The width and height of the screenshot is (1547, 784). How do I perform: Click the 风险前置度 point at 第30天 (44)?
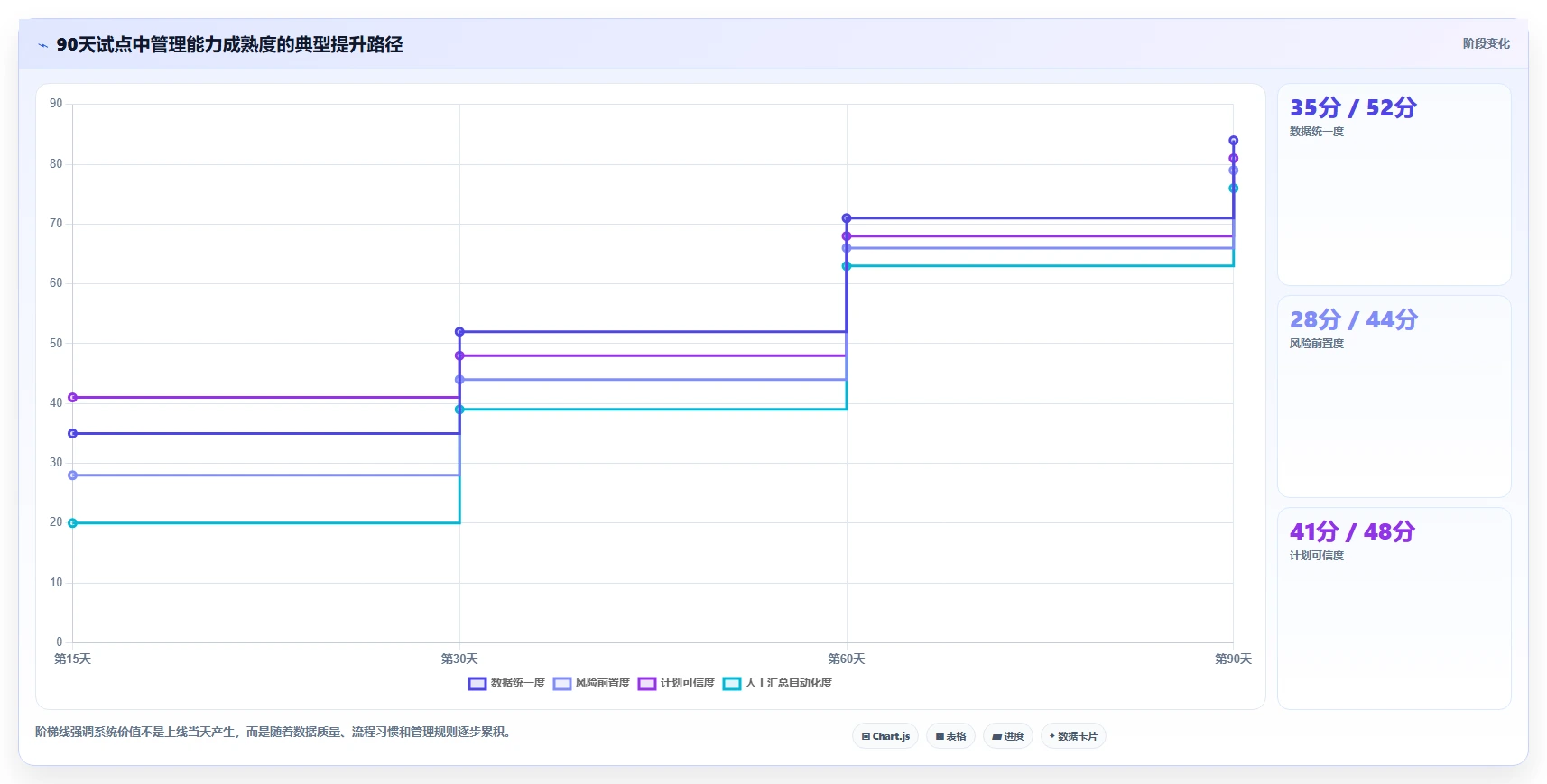coord(459,380)
